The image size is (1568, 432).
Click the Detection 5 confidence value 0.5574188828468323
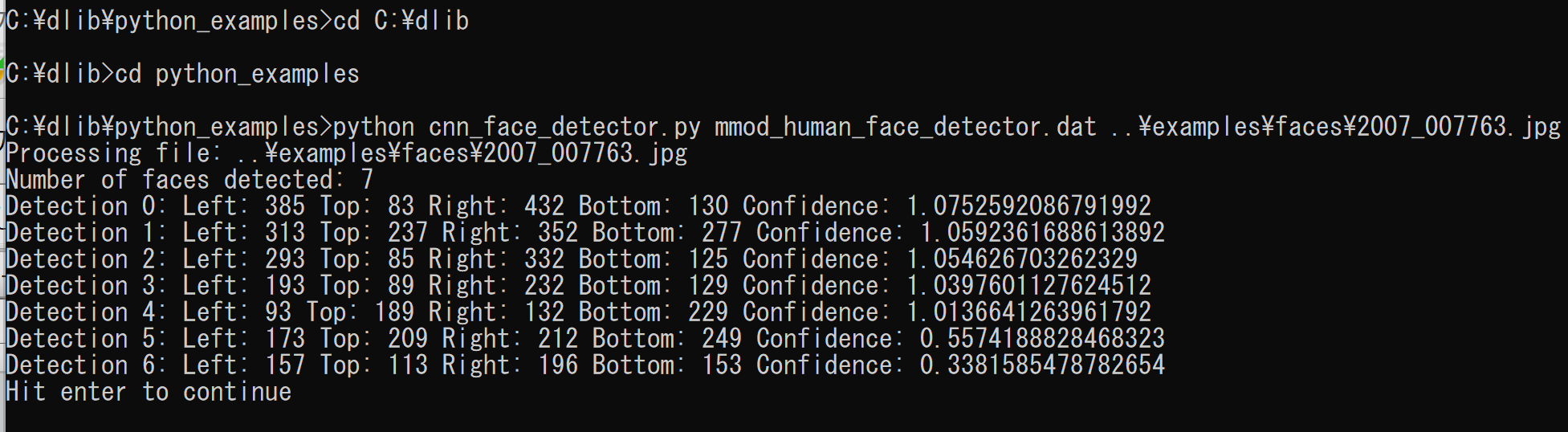coord(1042,339)
